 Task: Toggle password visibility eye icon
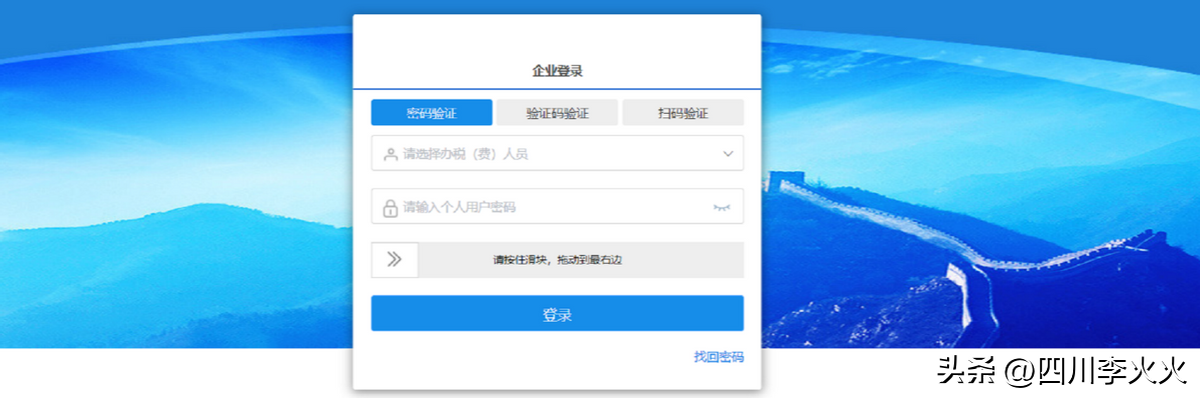[722, 207]
